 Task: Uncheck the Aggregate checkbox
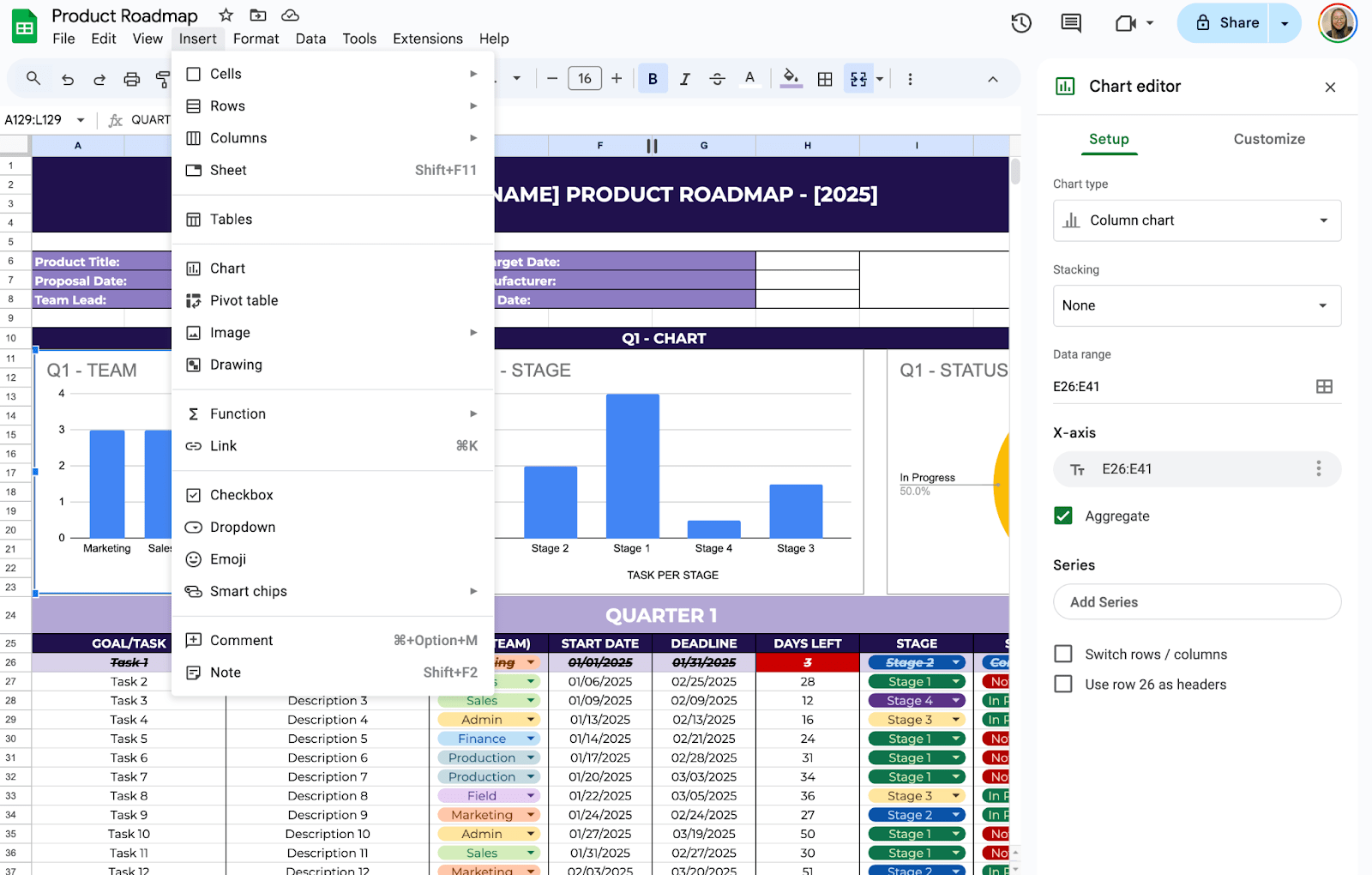pyautogui.click(x=1063, y=516)
